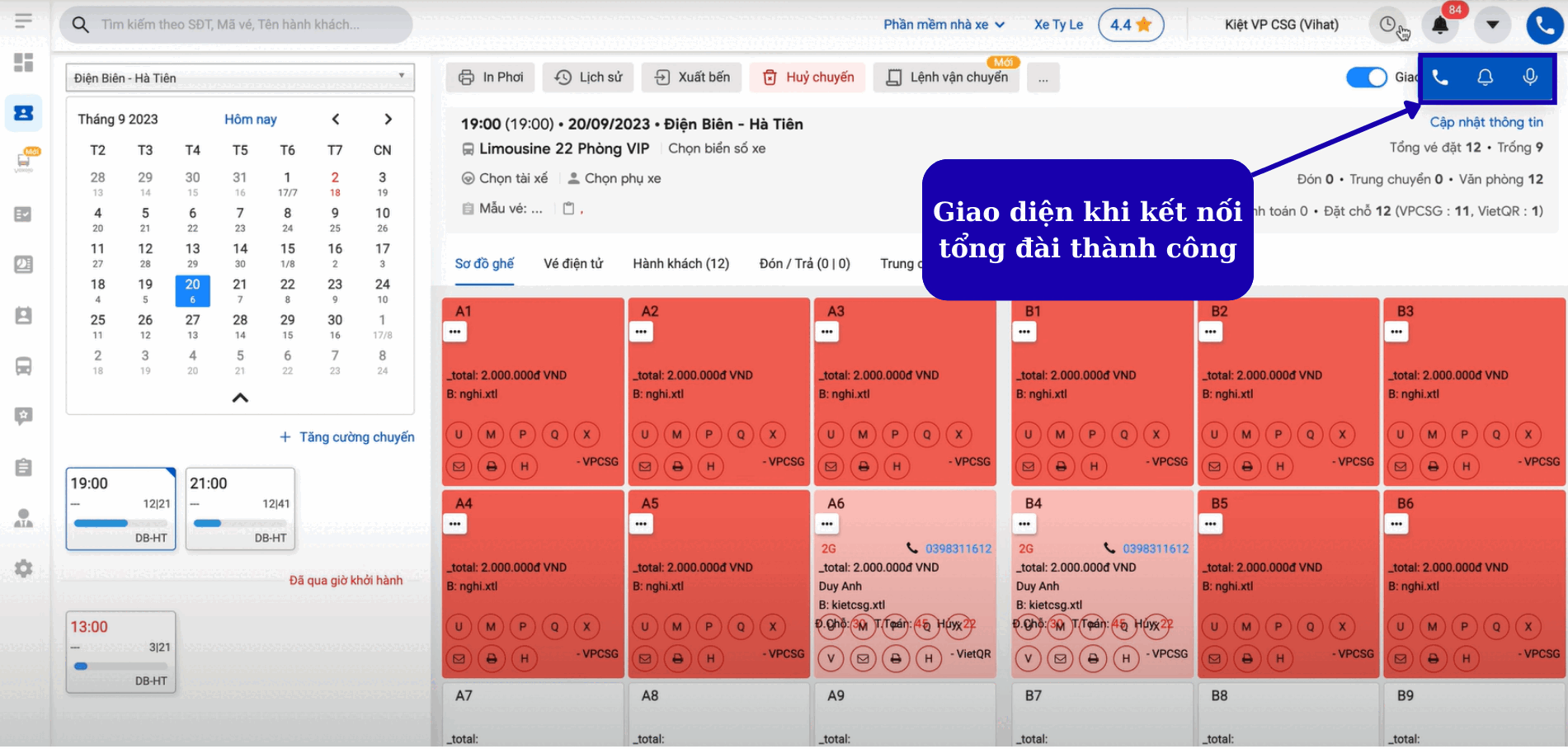Click the microphone icon in call panel
The width and height of the screenshot is (1568, 749).
click(x=1529, y=78)
